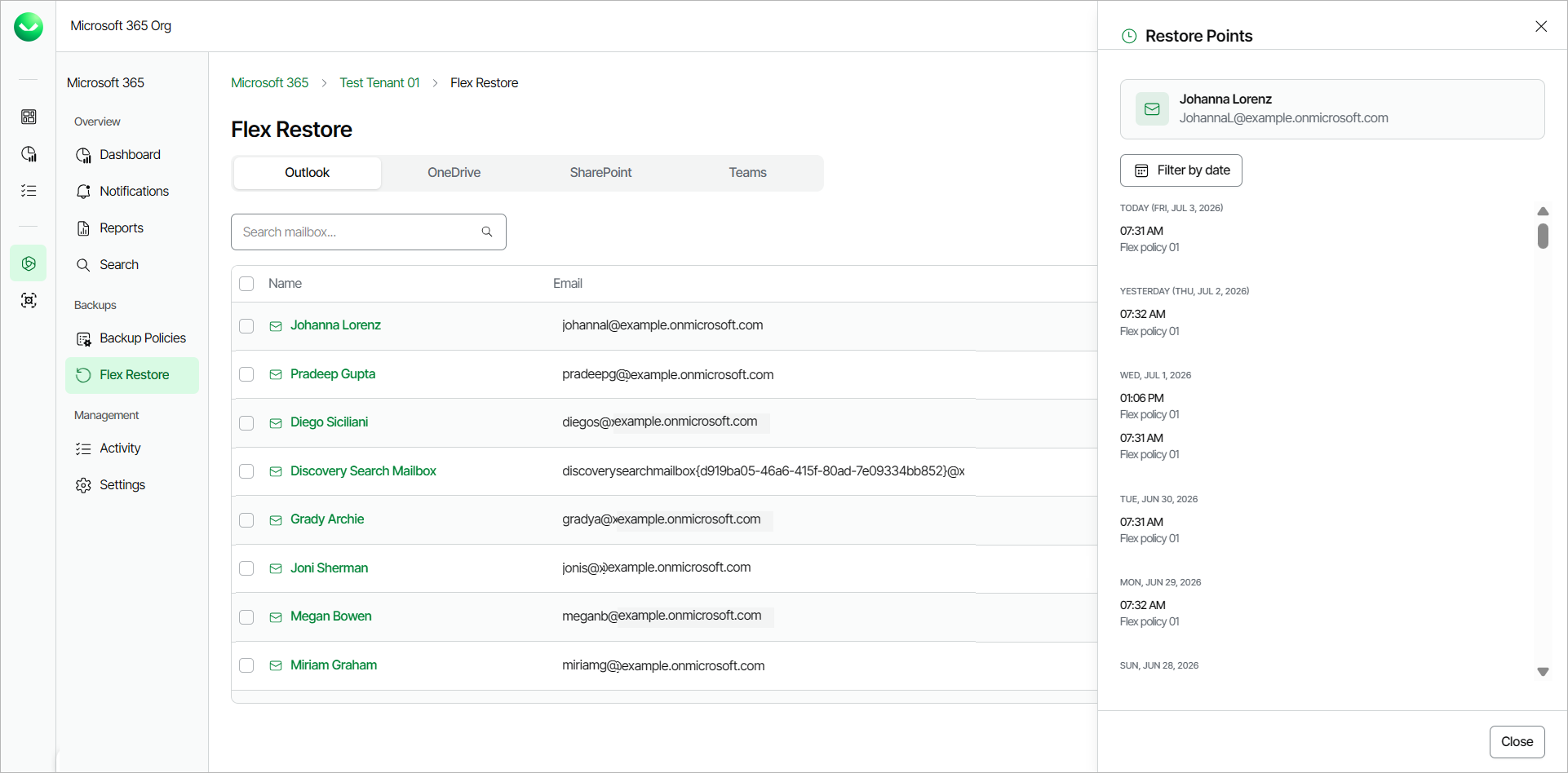Viewport: 1568px width, 773px height.
Task: Click the Activity list icon
Action: coord(83,448)
